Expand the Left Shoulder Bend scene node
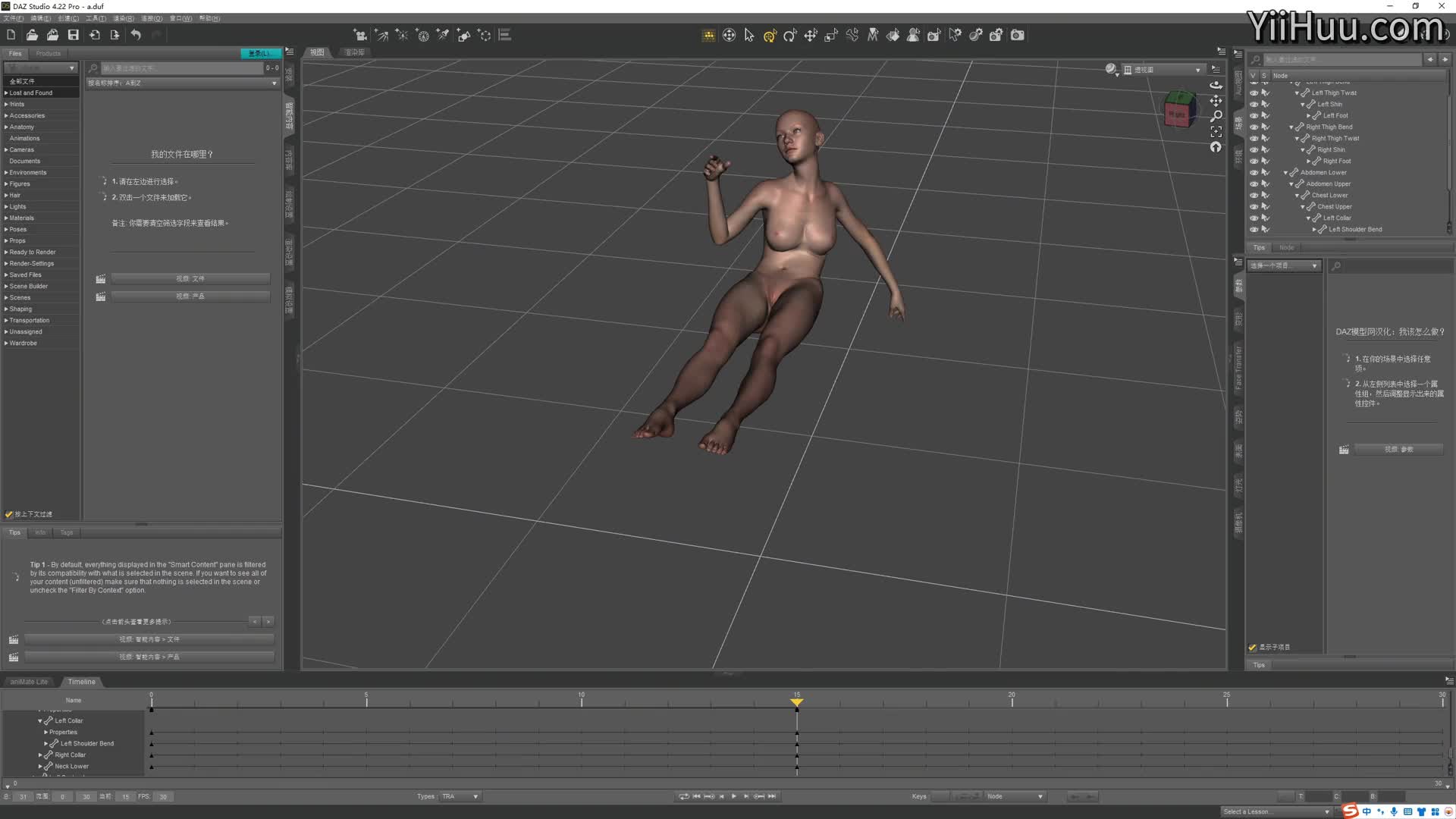 tap(1314, 230)
